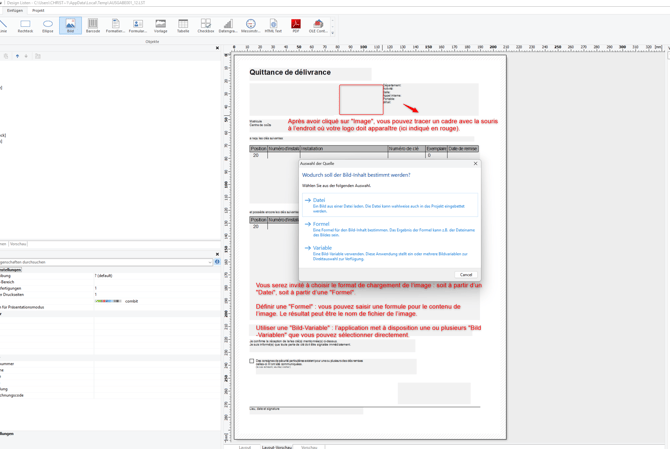This screenshot has height=449, width=670.
Task: Expand the properties search dropdown
Action: click(210, 262)
